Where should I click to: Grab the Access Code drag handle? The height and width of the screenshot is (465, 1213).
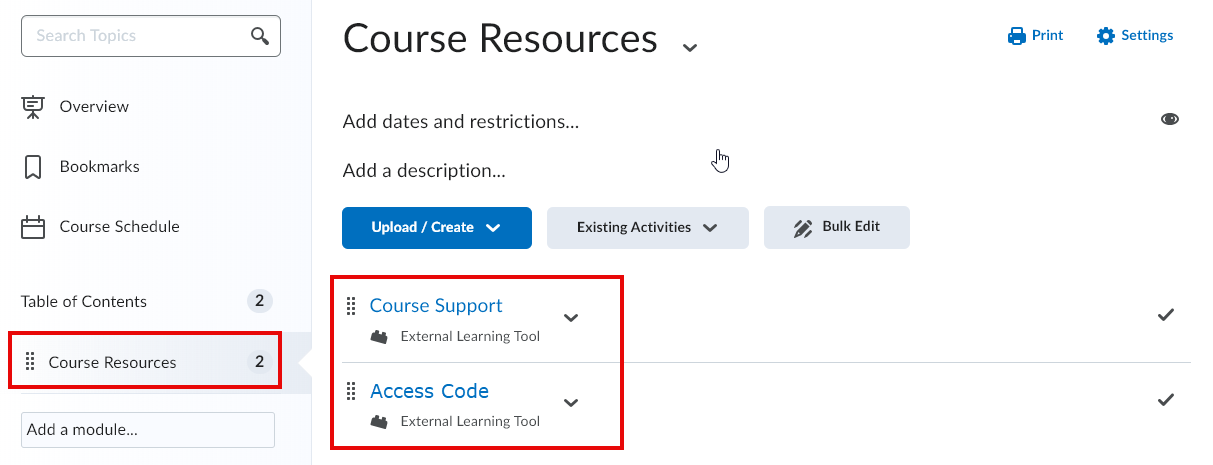(351, 391)
